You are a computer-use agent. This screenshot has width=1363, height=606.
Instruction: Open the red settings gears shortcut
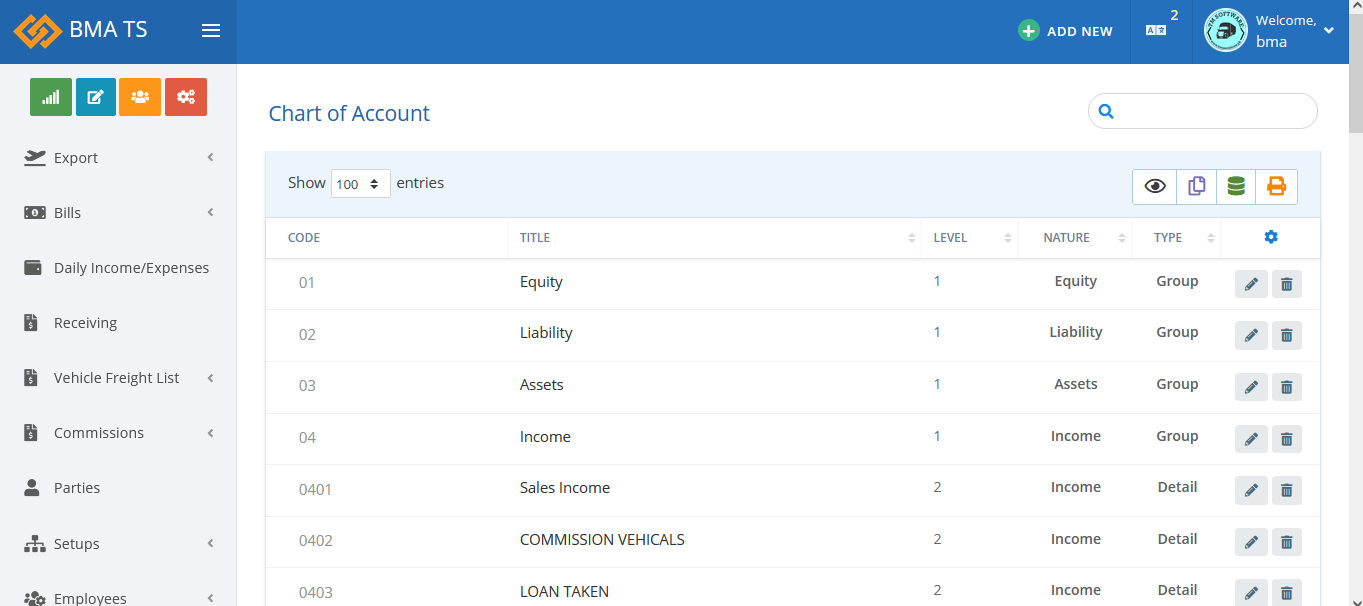(x=186, y=97)
